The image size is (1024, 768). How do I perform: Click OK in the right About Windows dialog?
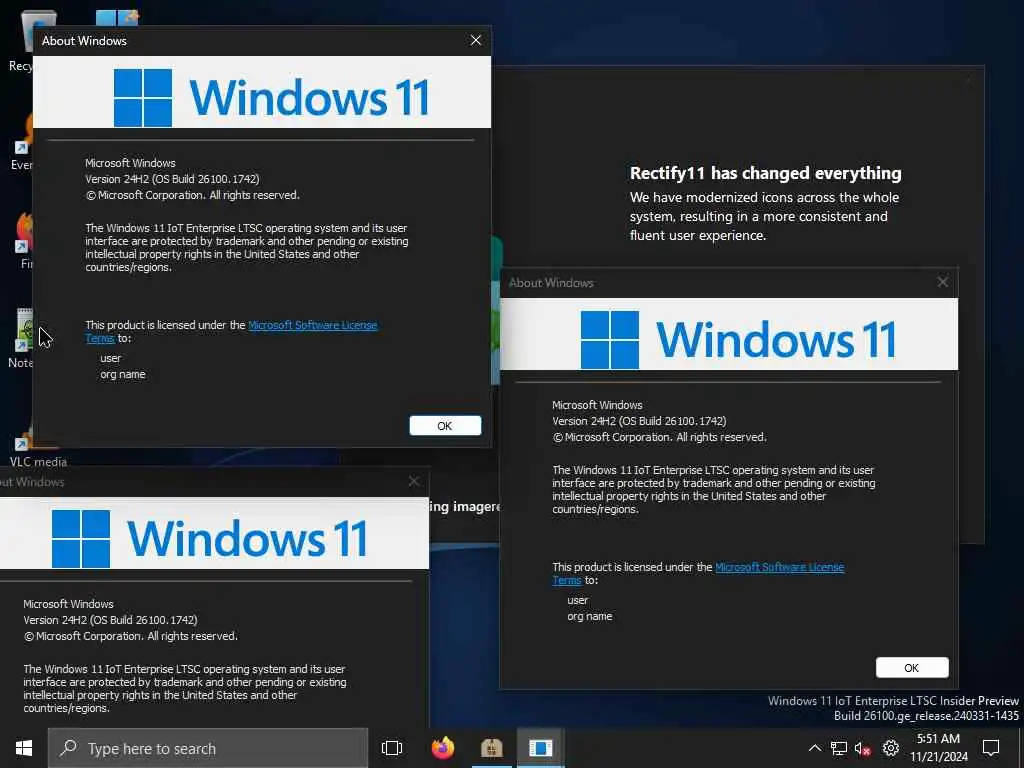tap(912, 667)
